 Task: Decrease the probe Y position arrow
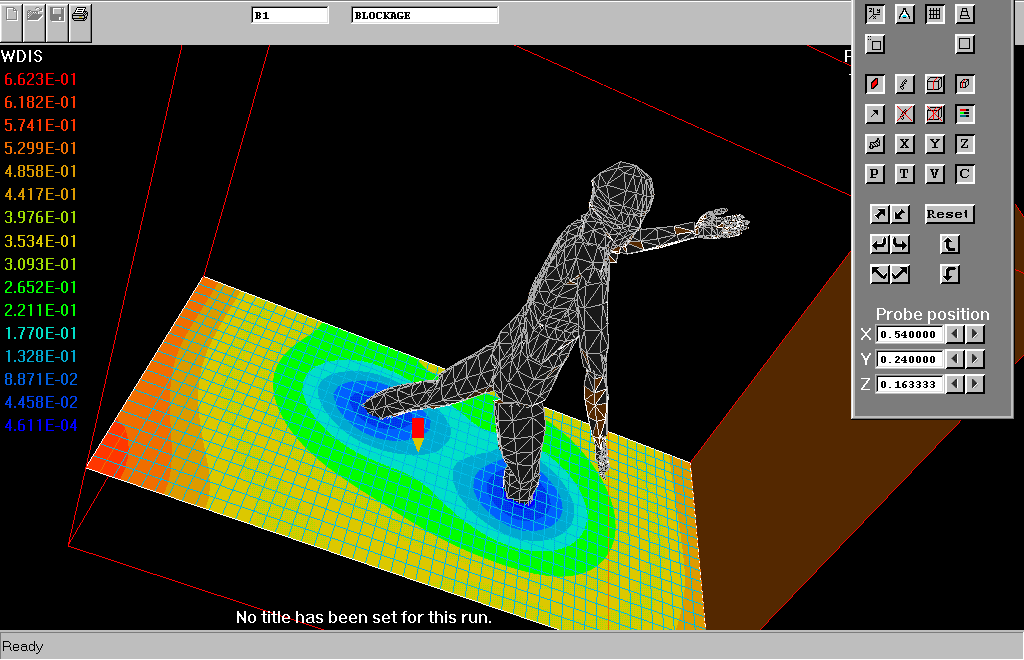(955, 359)
